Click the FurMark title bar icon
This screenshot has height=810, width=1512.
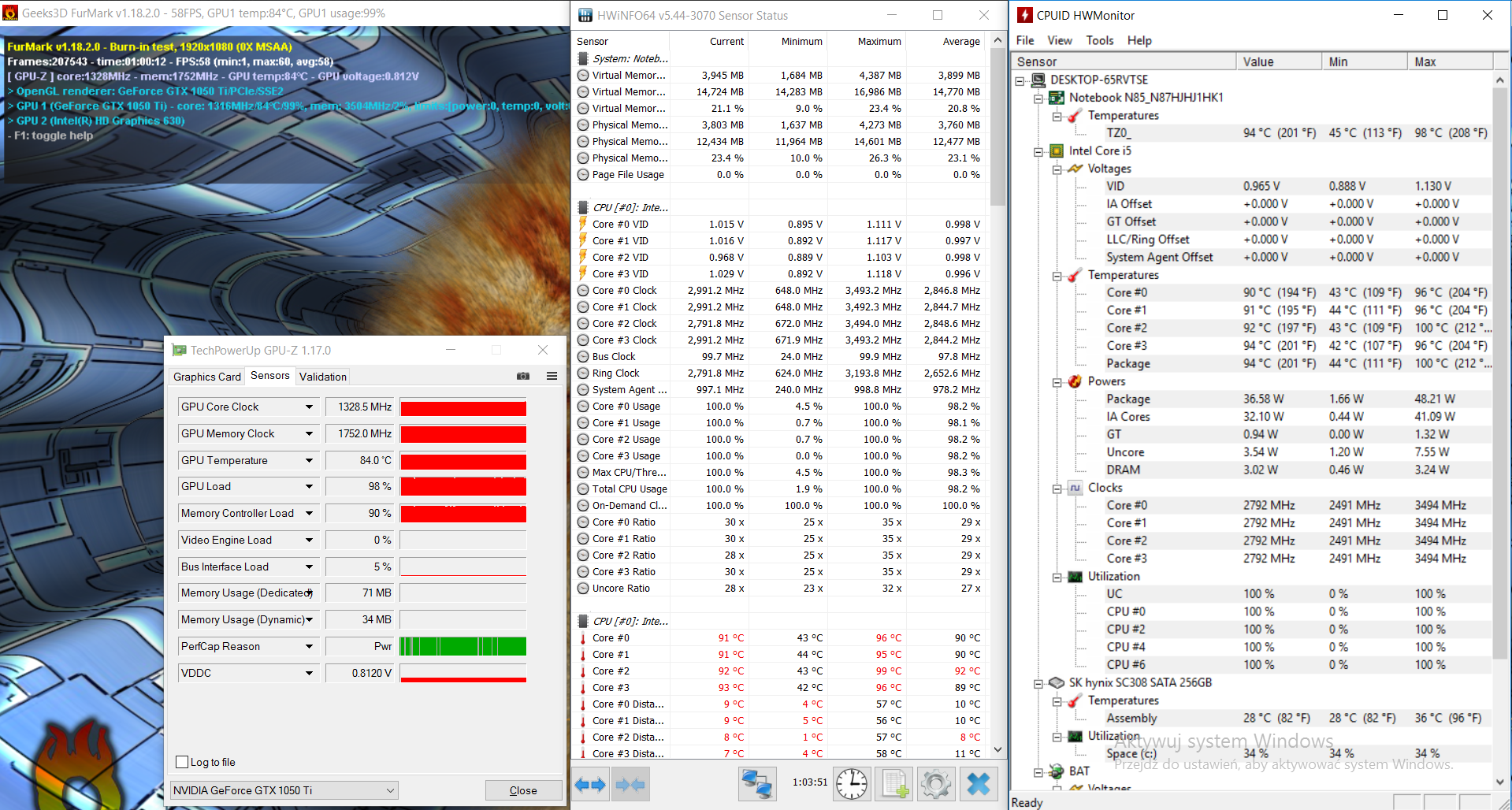click(x=10, y=13)
